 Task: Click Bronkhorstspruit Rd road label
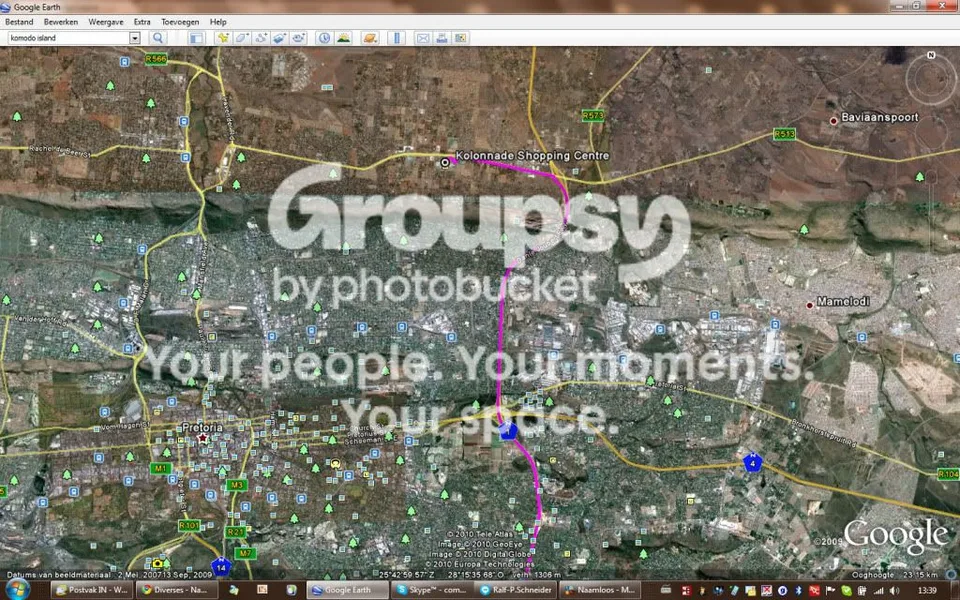point(823,433)
